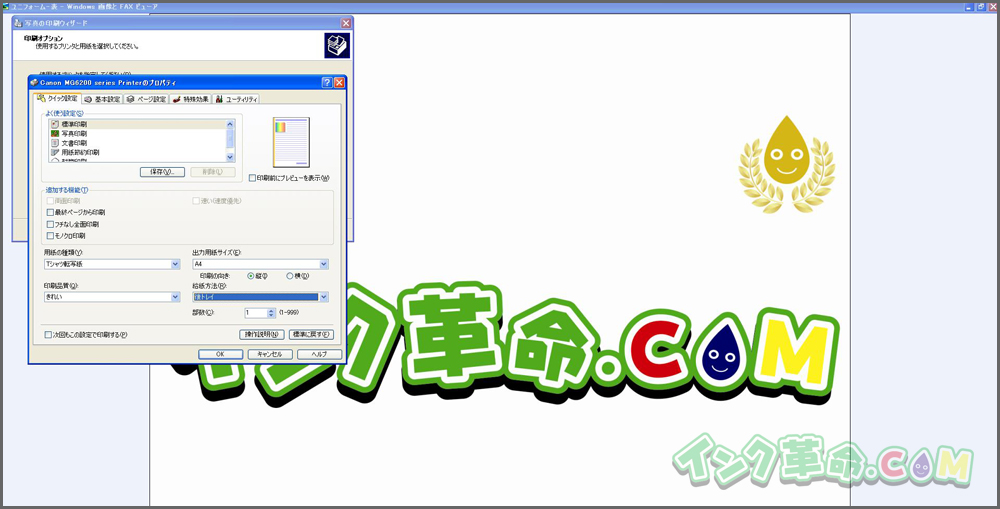Close the 写真の印刷ウィザード window
The image size is (1000, 509).
click(346, 23)
